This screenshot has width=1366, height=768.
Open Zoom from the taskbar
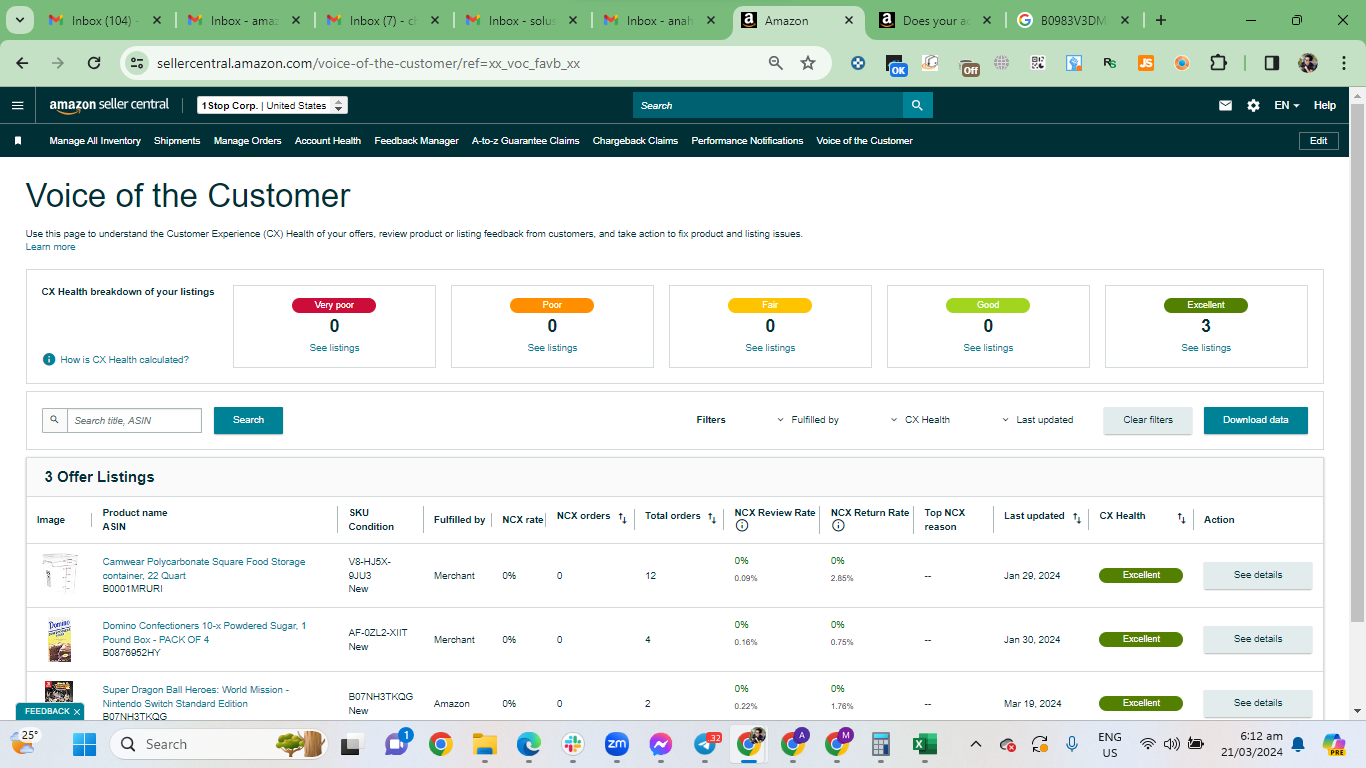point(617,744)
